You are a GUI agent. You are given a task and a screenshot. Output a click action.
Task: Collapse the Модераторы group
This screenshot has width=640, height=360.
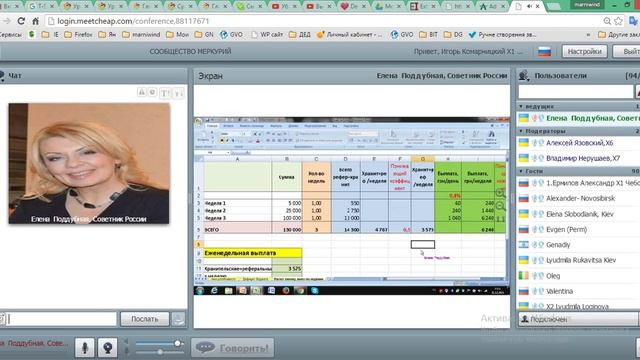coord(521,131)
